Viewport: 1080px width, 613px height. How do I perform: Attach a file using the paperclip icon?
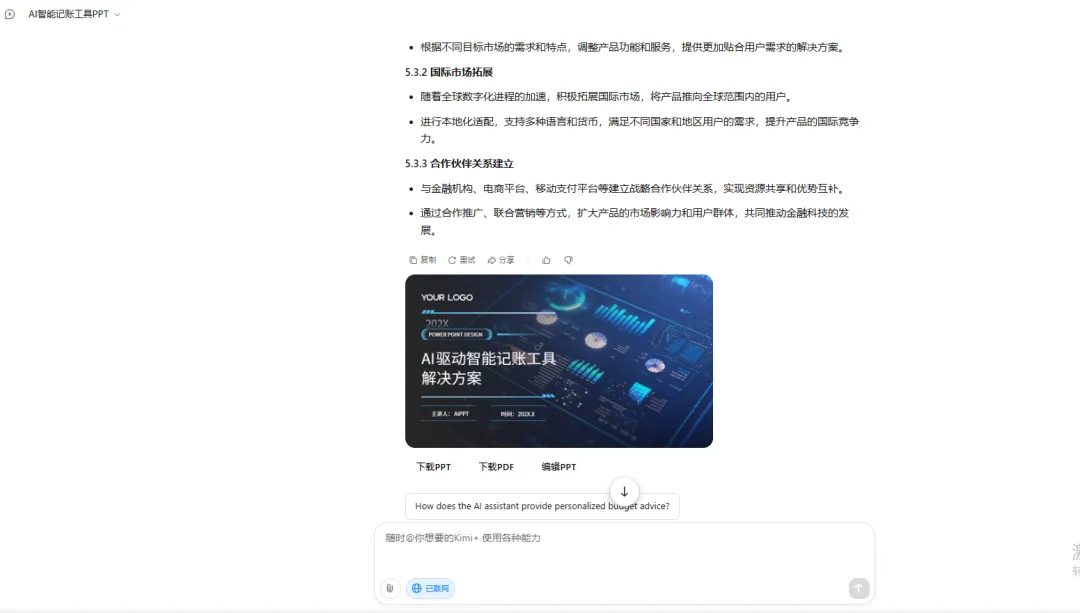(390, 588)
